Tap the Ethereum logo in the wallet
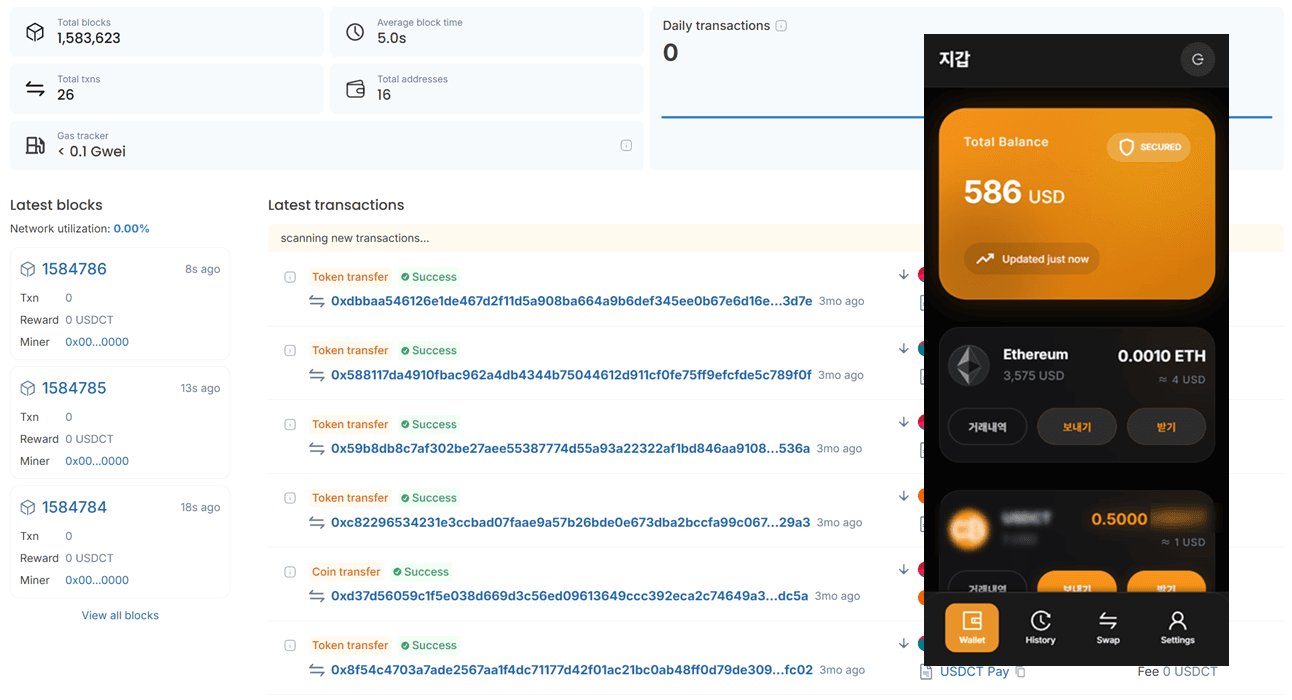Screen dimensions: 1292x700 (x=968, y=365)
